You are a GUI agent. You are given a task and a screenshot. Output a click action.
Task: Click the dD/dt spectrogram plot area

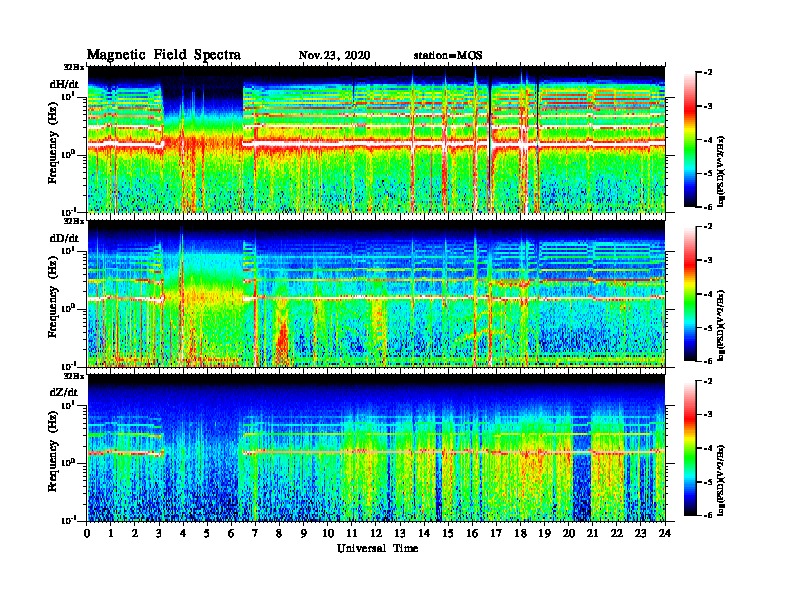point(376,294)
